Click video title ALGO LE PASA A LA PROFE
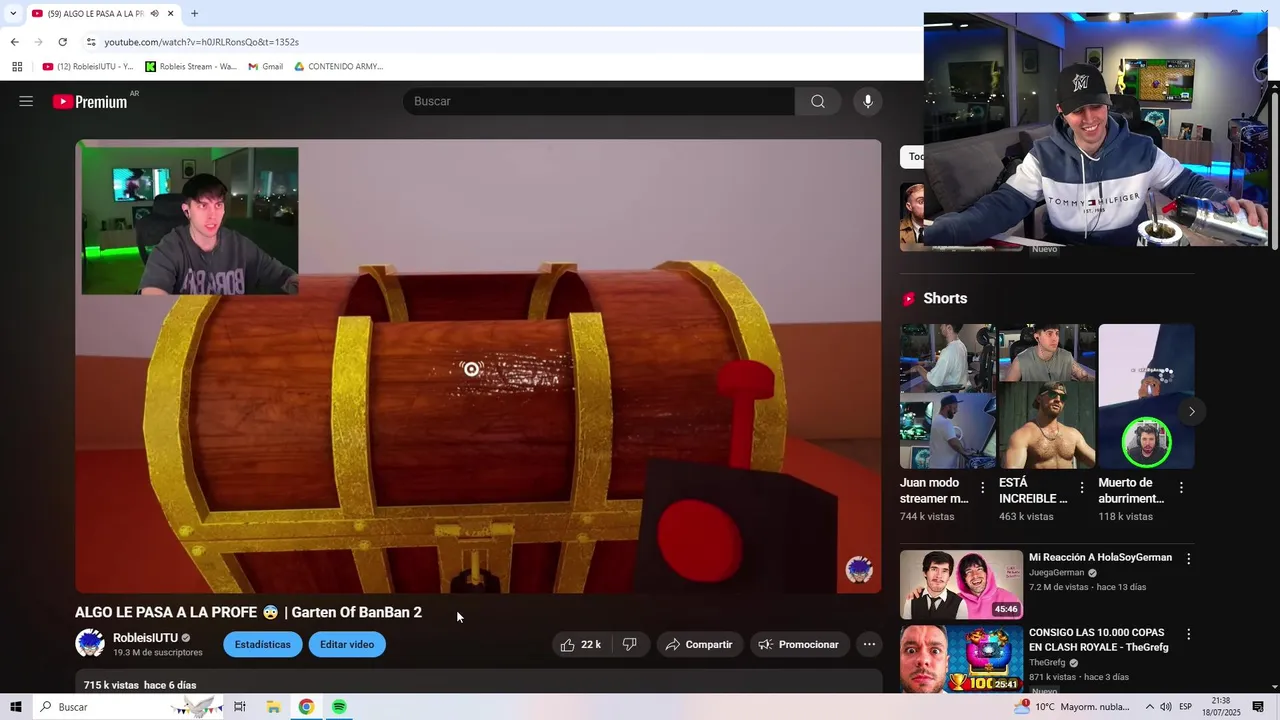1280x720 pixels. [248, 612]
